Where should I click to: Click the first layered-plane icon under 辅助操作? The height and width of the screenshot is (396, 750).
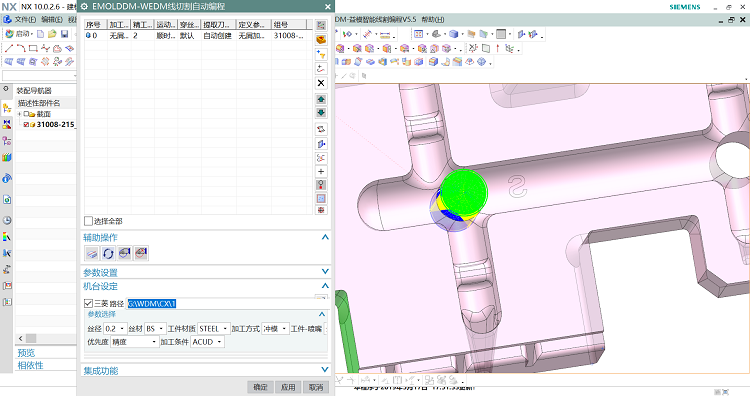[92, 253]
